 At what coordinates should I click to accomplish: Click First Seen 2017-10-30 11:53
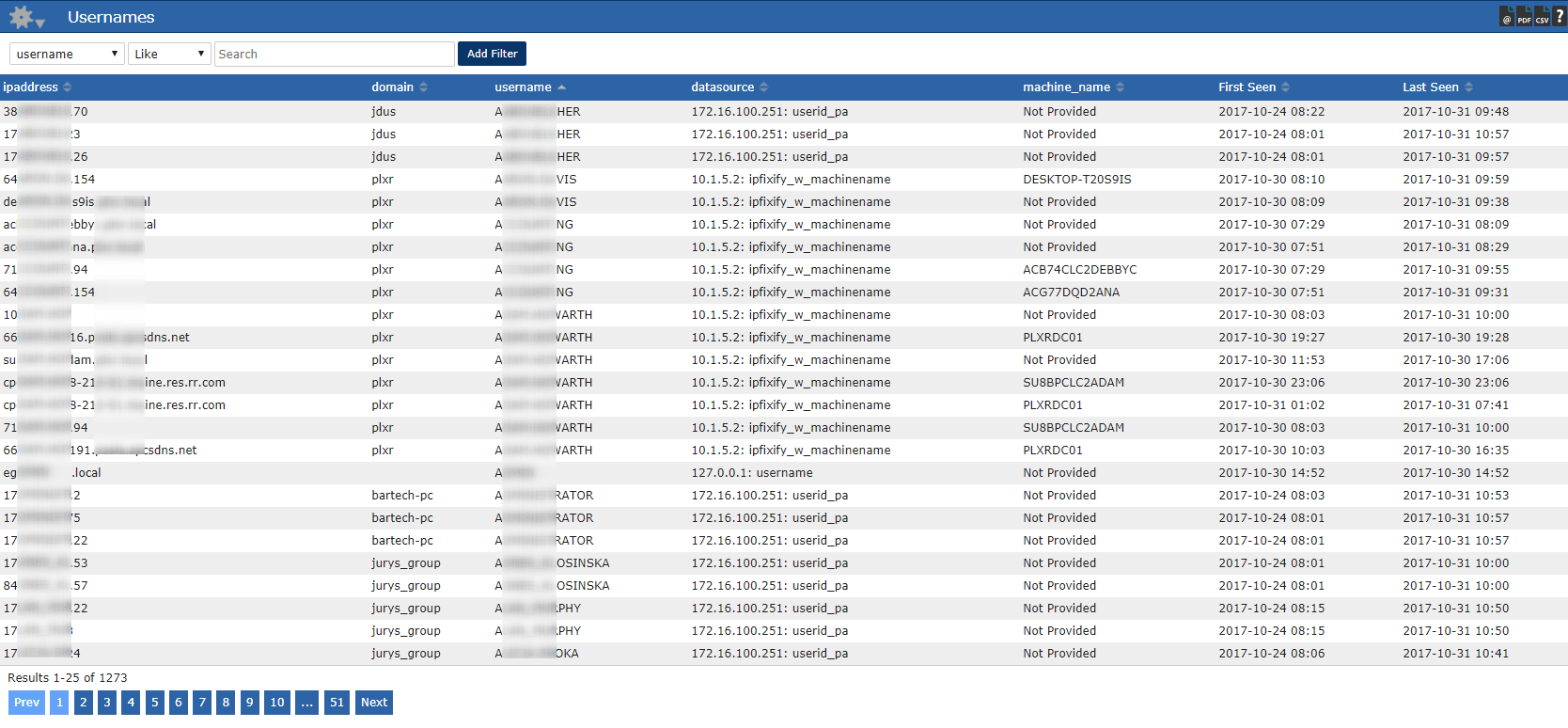pyautogui.click(x=1272, y=360)
